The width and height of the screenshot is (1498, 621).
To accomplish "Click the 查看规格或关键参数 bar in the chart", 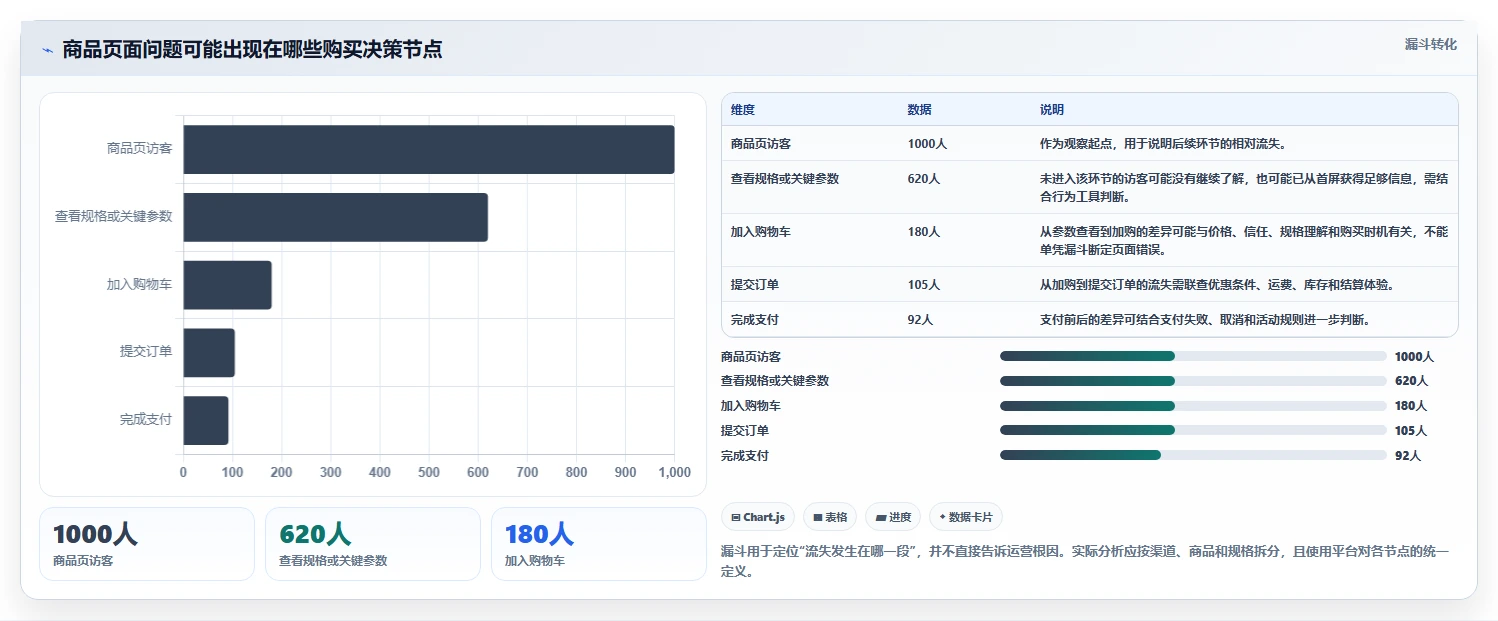I will click(x=336, y=217).
